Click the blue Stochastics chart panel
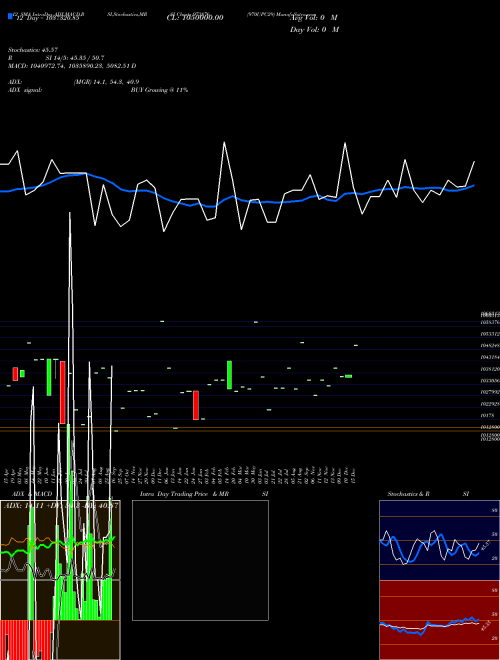Image resolution: width=500 pixels, height=660 pixels. (439, 540)
